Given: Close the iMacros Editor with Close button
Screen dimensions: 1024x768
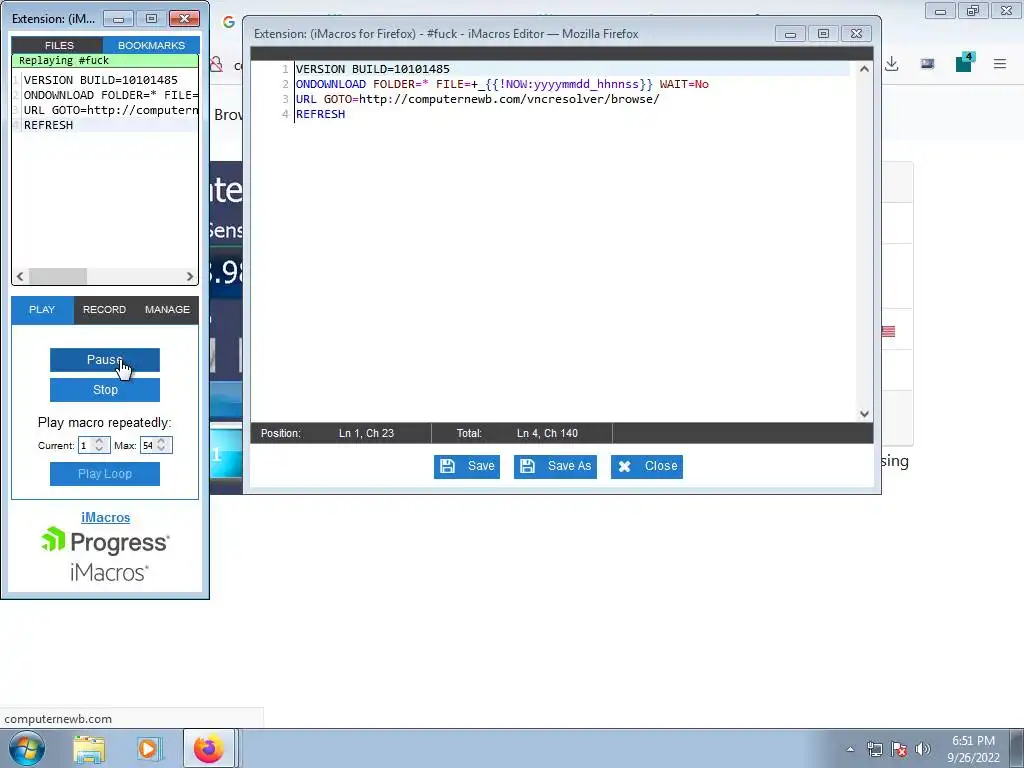Looking at the screenshot, I should click(x=647, y=466).
